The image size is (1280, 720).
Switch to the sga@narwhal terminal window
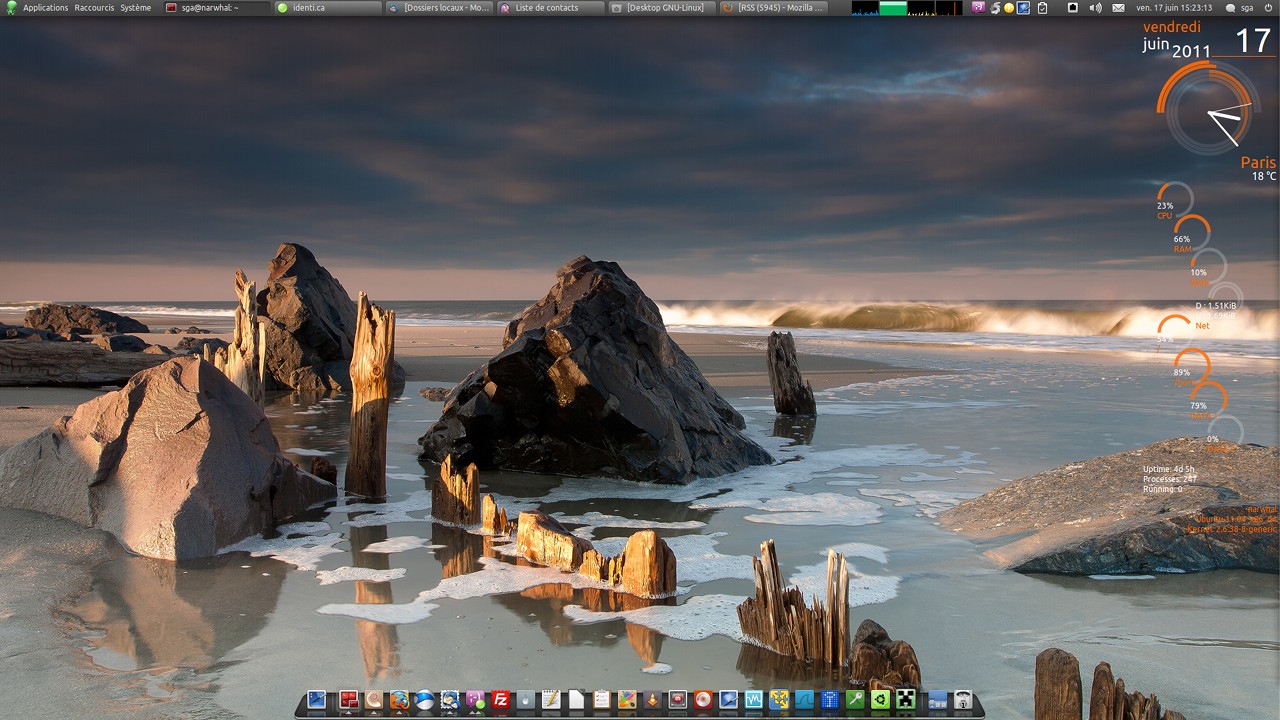coord(216,7)
